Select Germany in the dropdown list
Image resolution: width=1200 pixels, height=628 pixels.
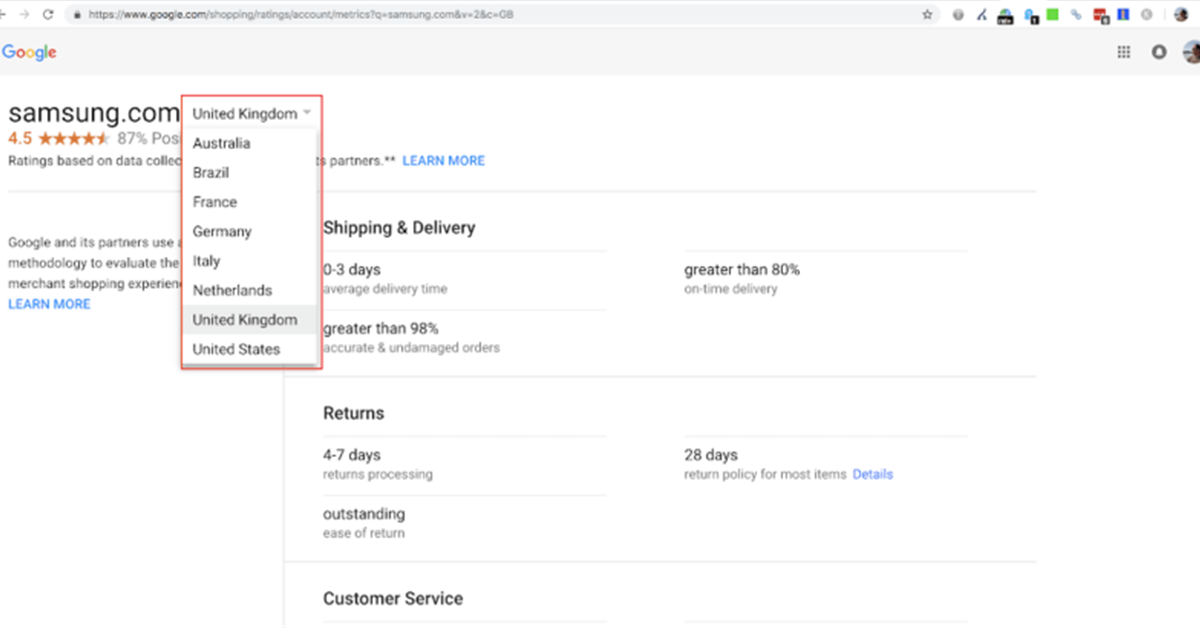coord(222,231)
